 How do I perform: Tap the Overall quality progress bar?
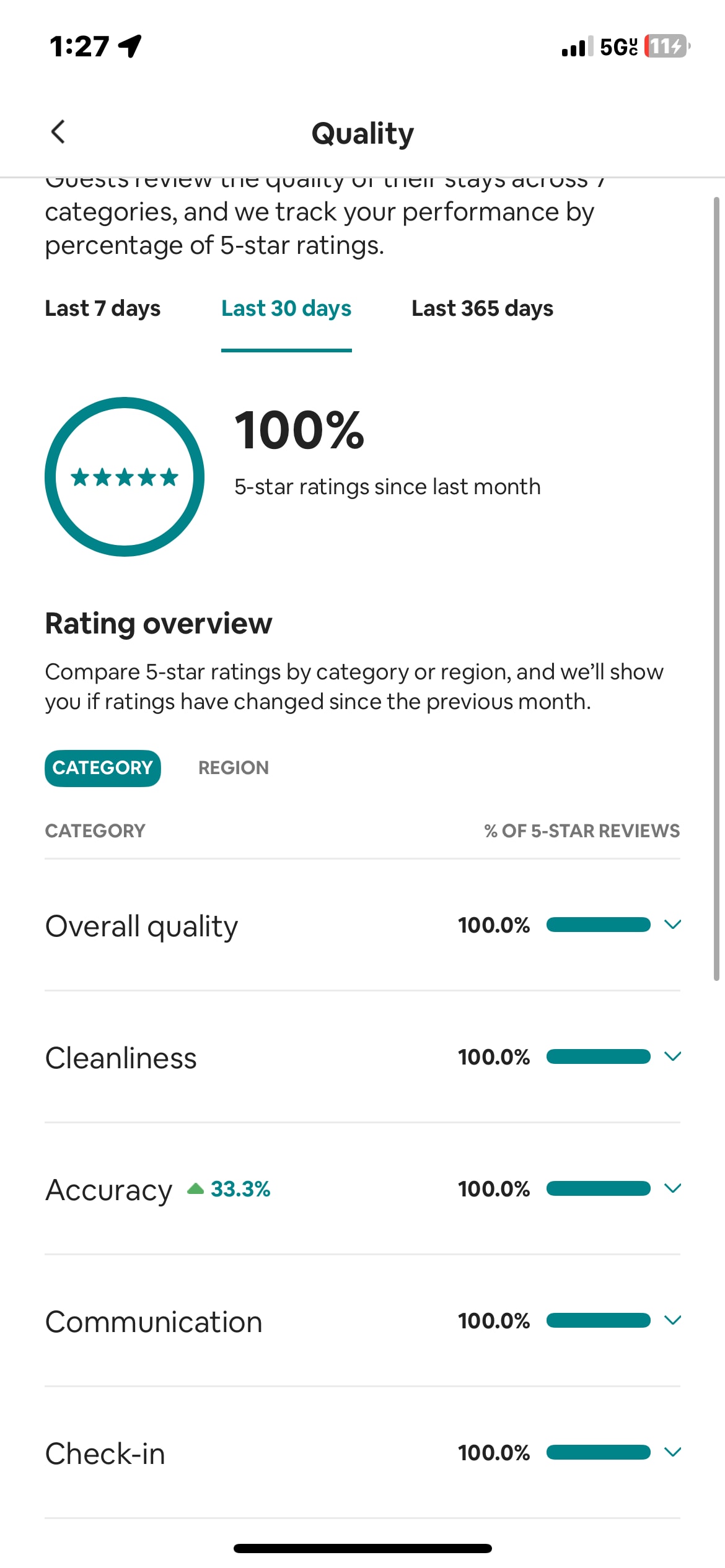tap(599, 925)
